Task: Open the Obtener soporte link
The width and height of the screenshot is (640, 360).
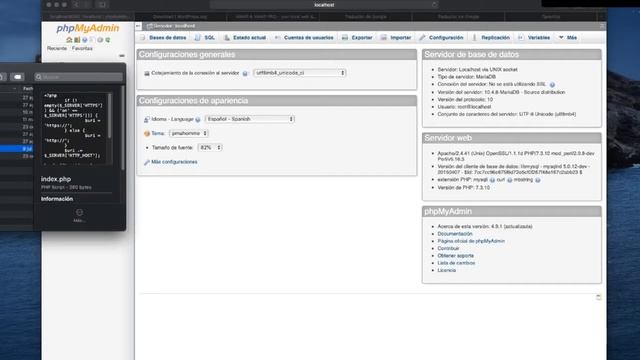Action: 456,256
